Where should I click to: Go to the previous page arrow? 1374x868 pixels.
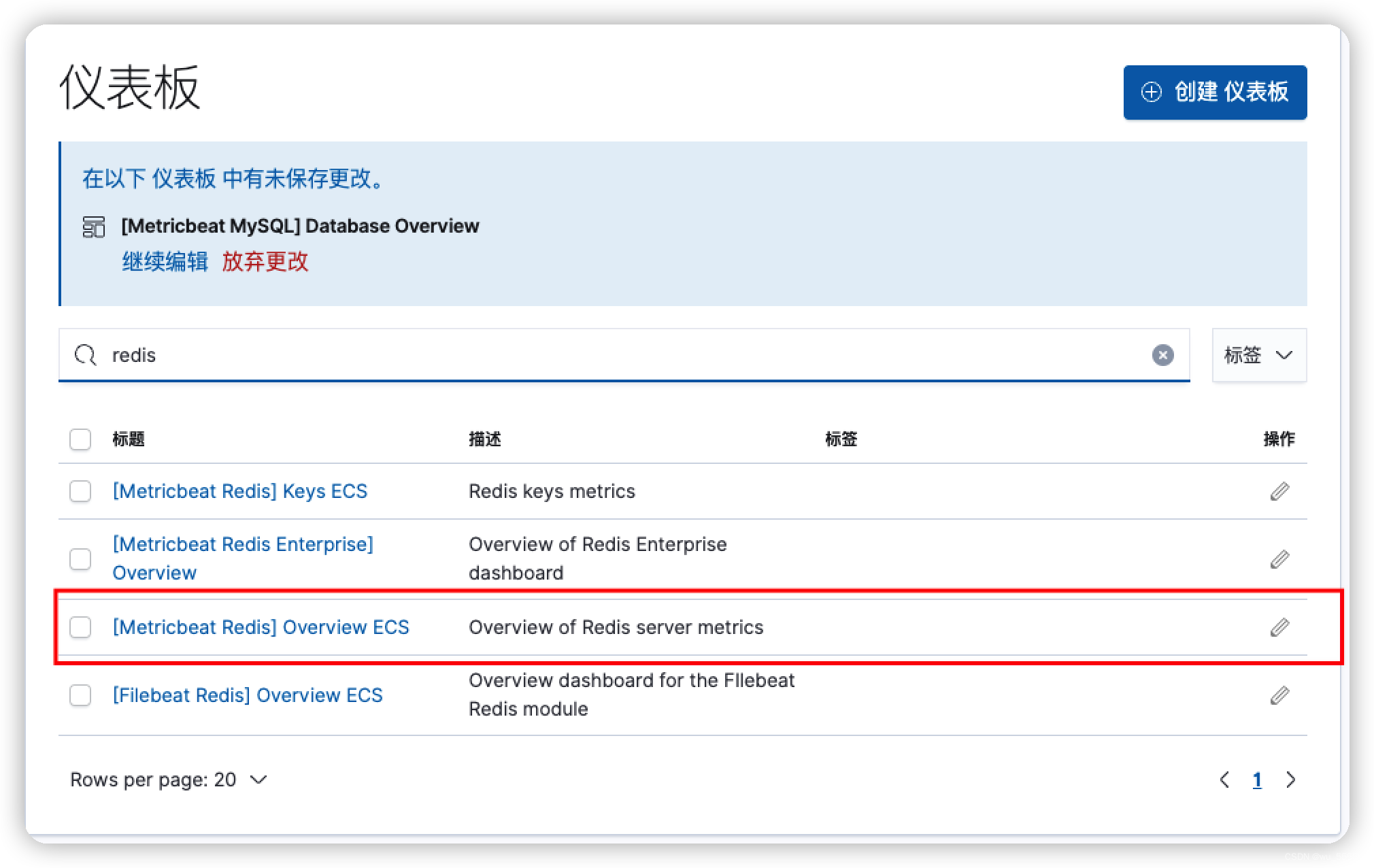[1224, 780]
